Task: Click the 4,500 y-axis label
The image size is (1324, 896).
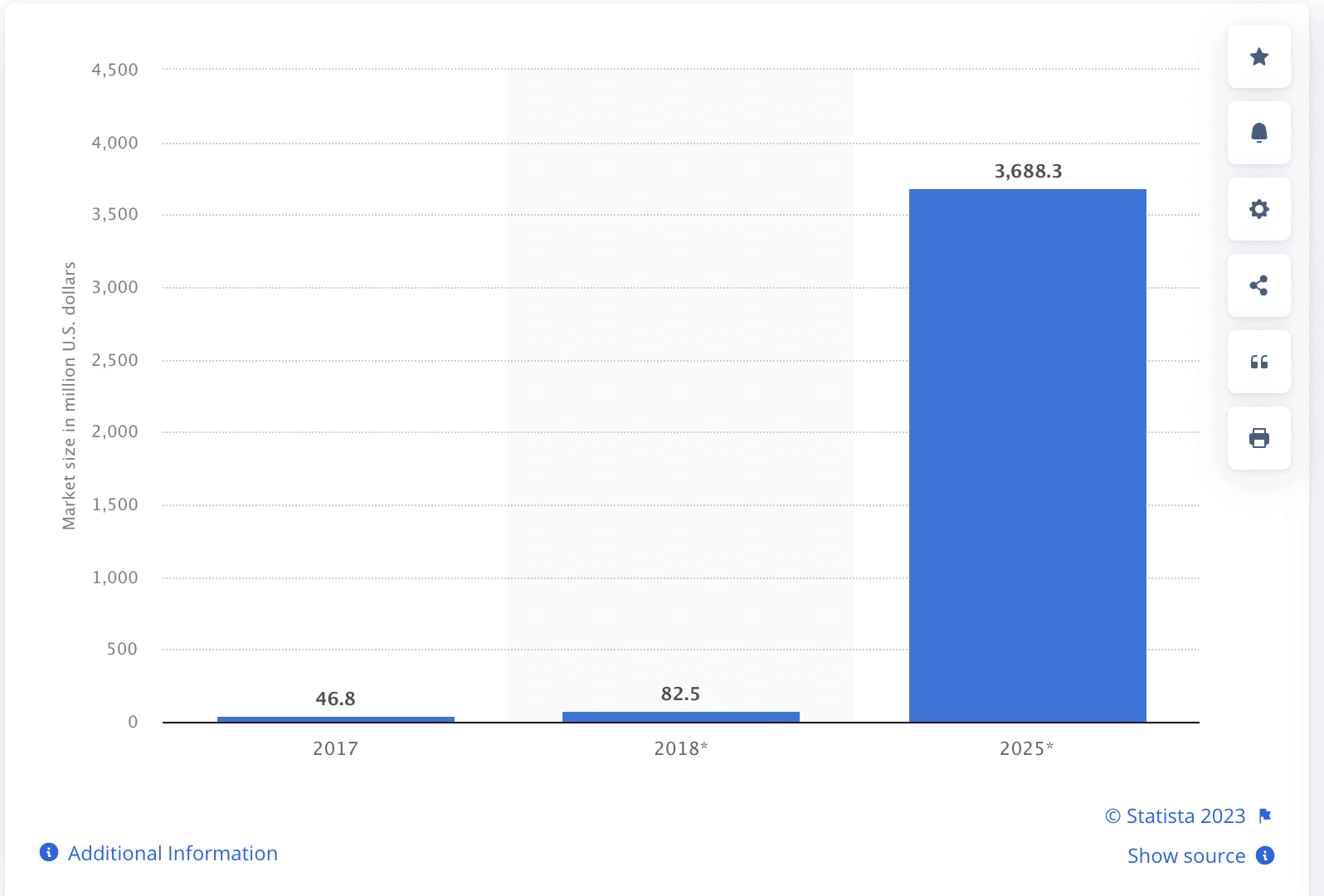Action: pos(115,70)
